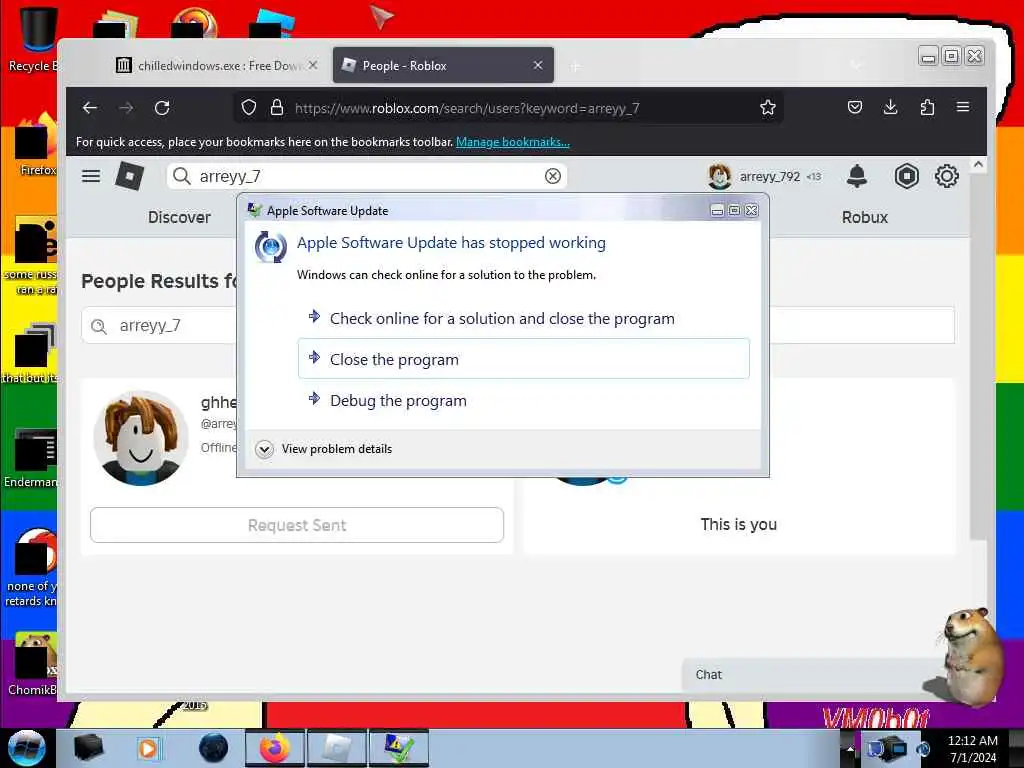1024x768 pixels.
Task: Open Roblox settings gear
Action: pos(946,176)
